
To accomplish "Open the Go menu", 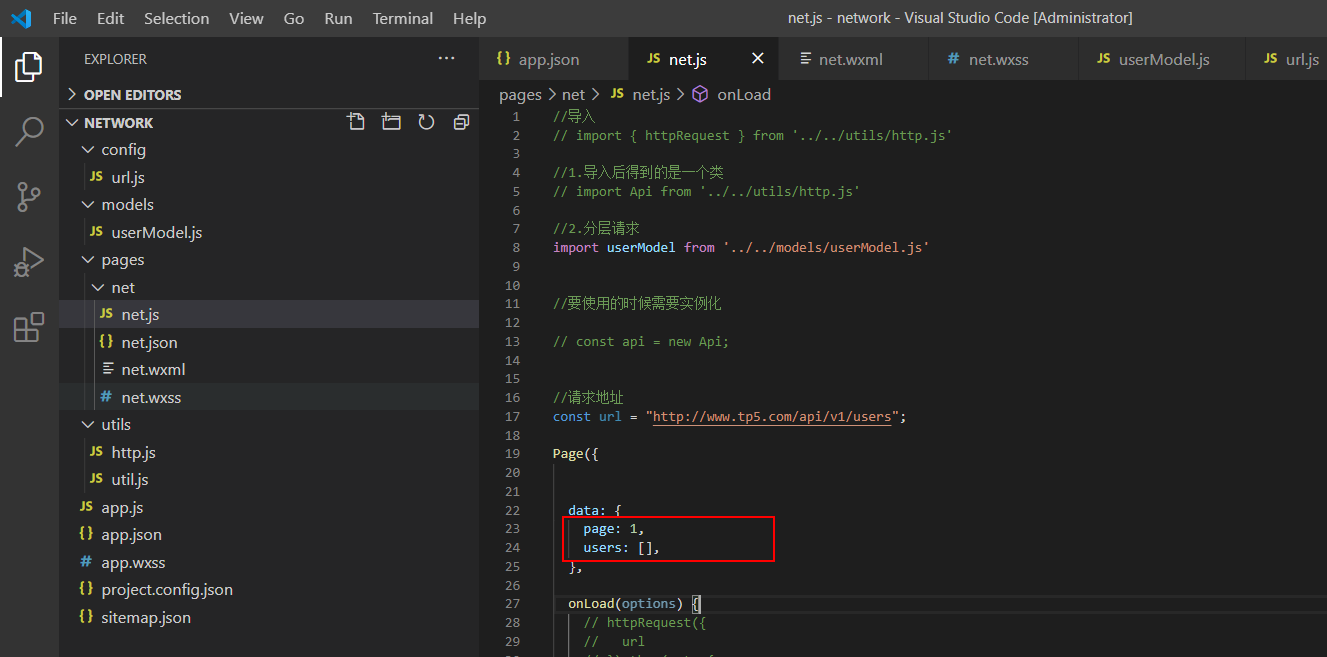I will pyautogui.click(x=294, y=18).
